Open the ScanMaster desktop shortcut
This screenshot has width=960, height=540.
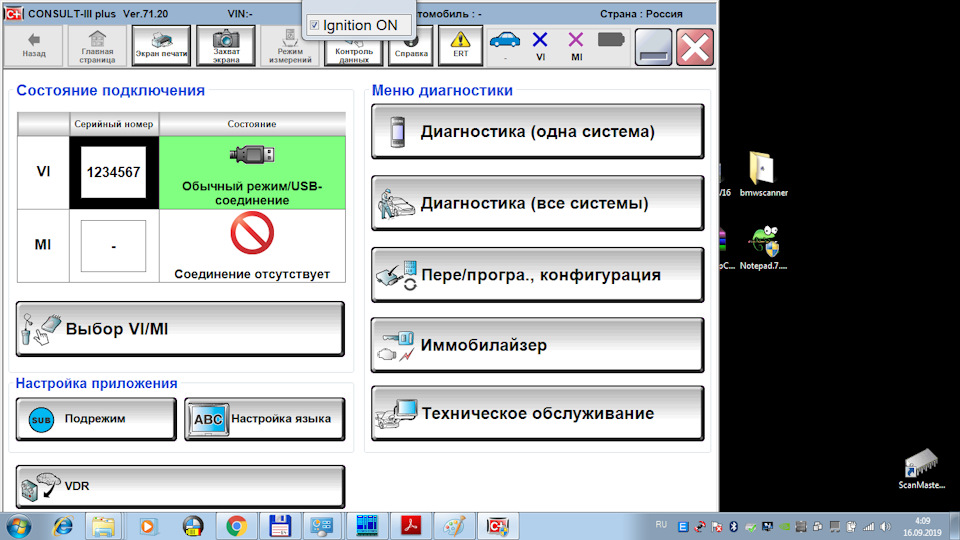click(x=921, y=469)
